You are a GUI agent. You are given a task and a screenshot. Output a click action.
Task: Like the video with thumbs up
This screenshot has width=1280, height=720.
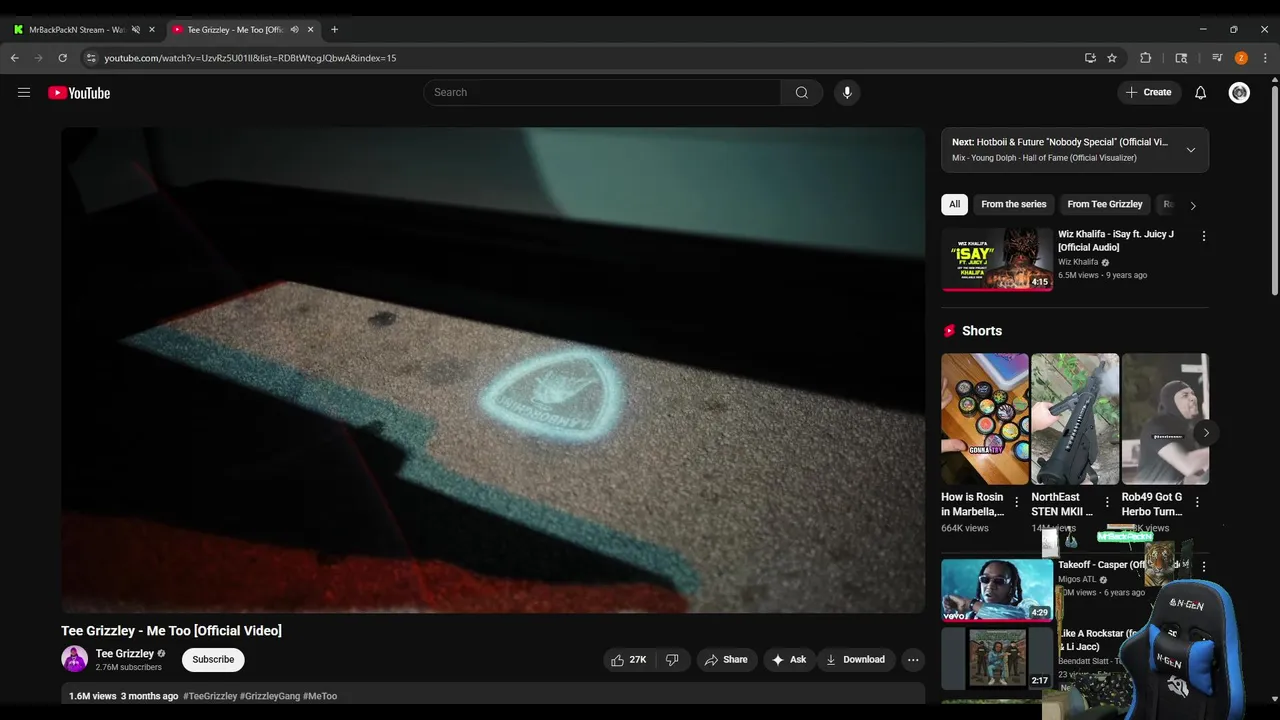630,660
